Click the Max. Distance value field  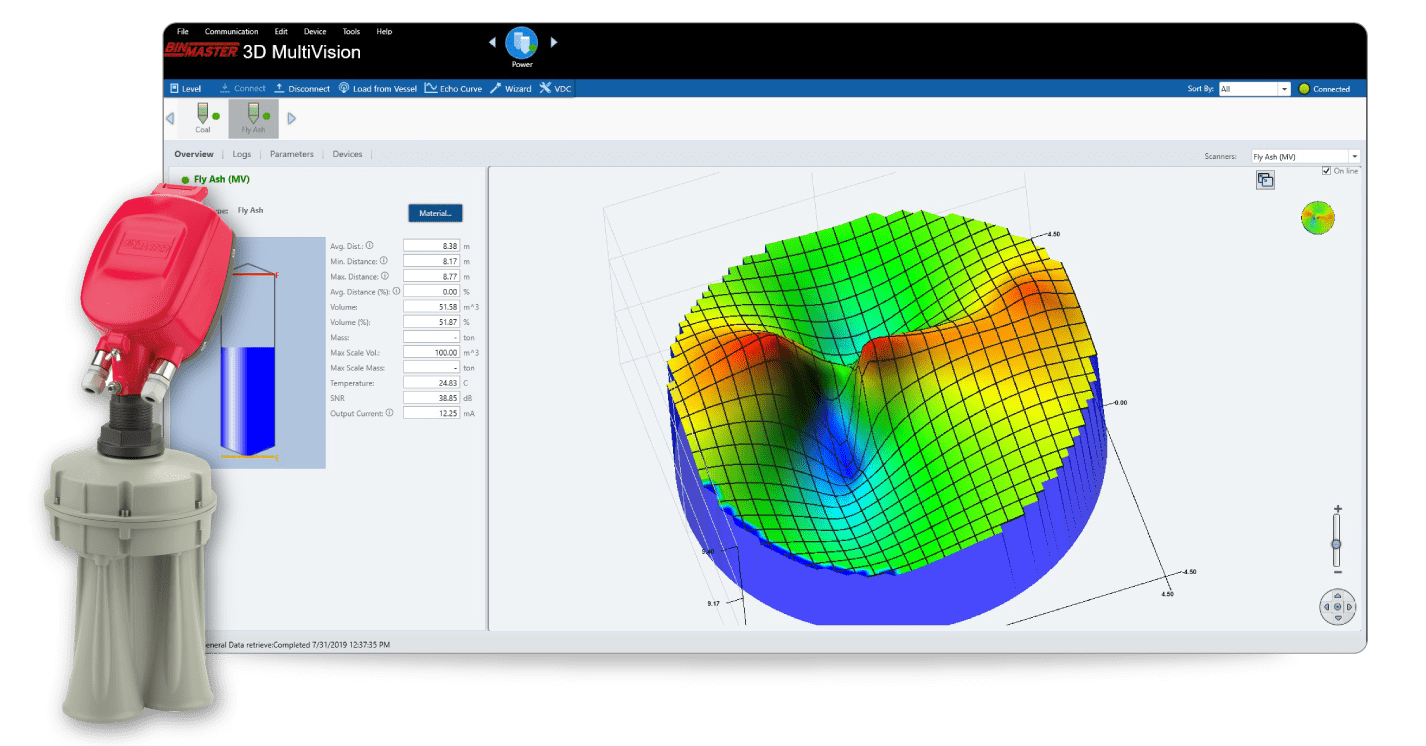[x=431, y=276]
